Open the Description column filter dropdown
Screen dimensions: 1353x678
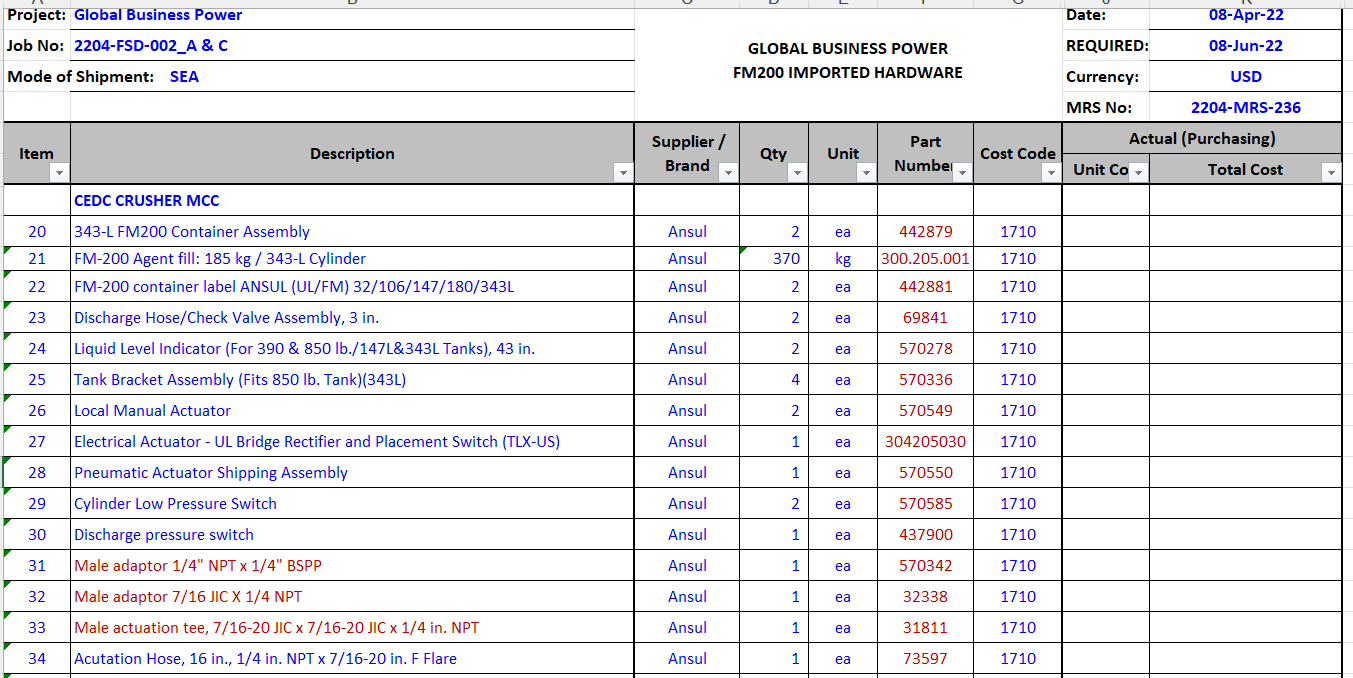point(624,173)
